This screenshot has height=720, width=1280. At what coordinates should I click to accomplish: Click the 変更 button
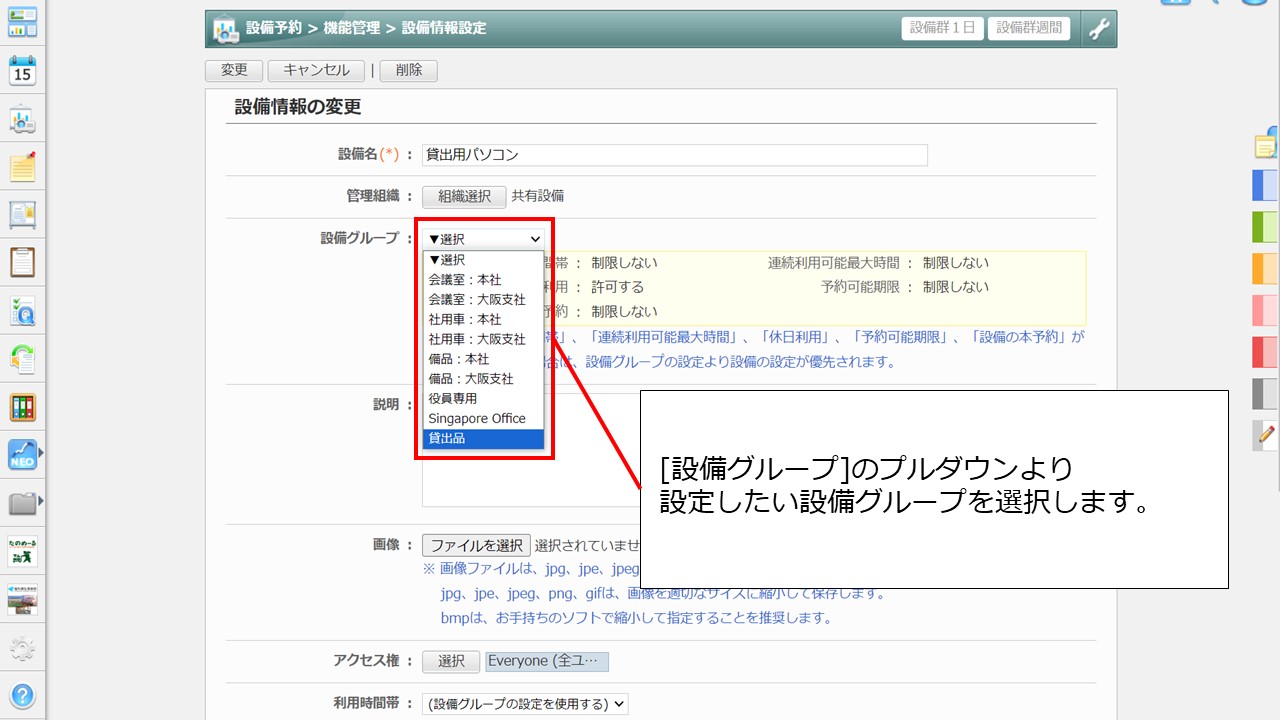click(x=234, y=70)
